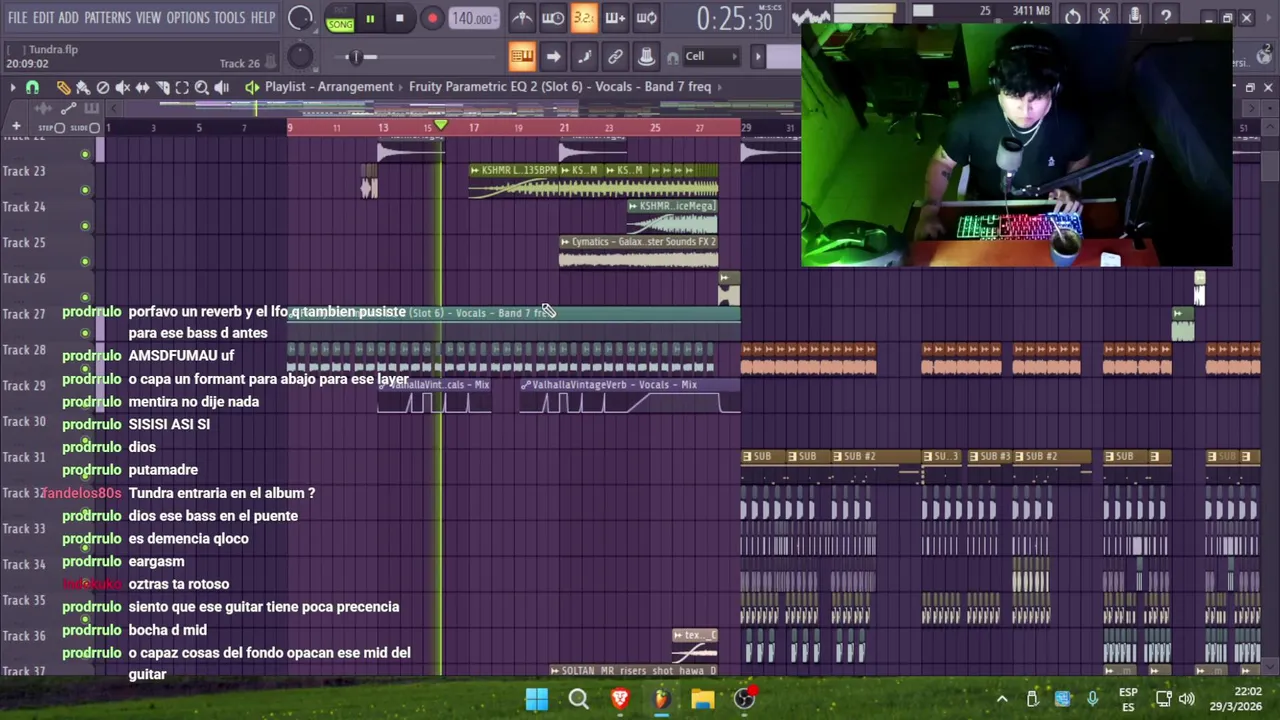
Task: Open the OPTIONS menu
Action: (x=188, y=18)
